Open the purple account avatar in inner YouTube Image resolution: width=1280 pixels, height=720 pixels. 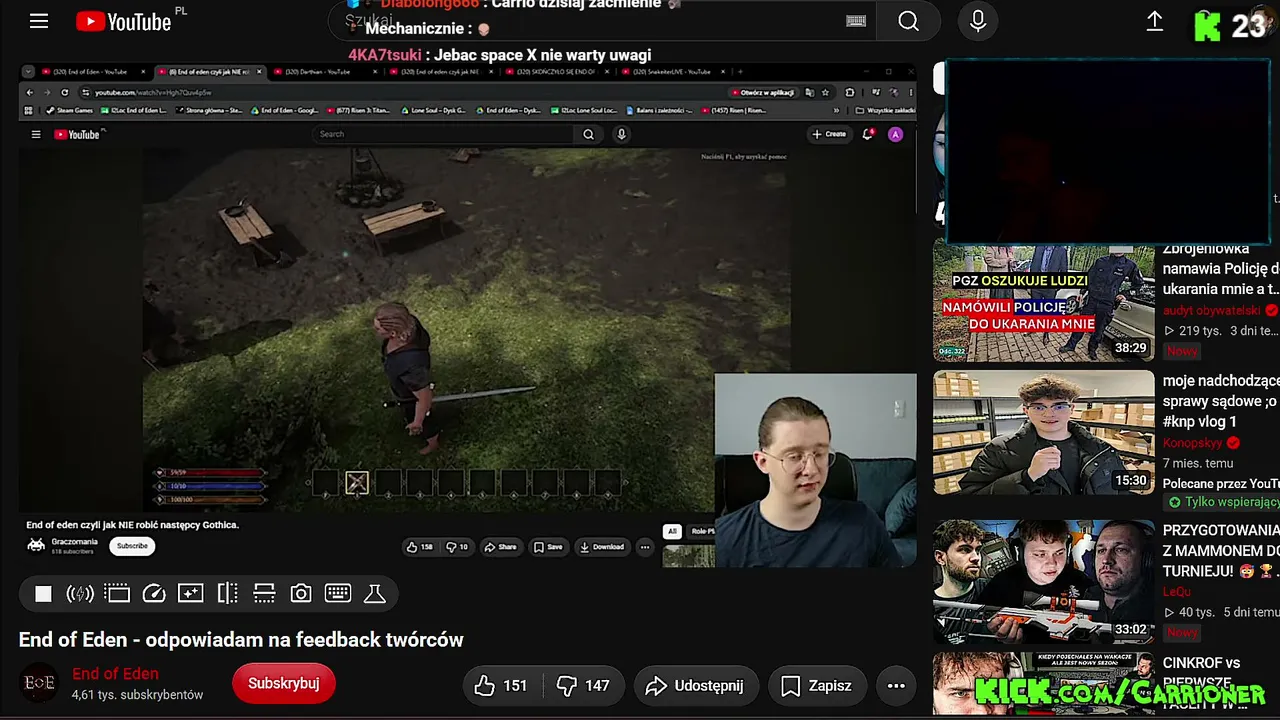pyautogui.click(x=895, y=134)
